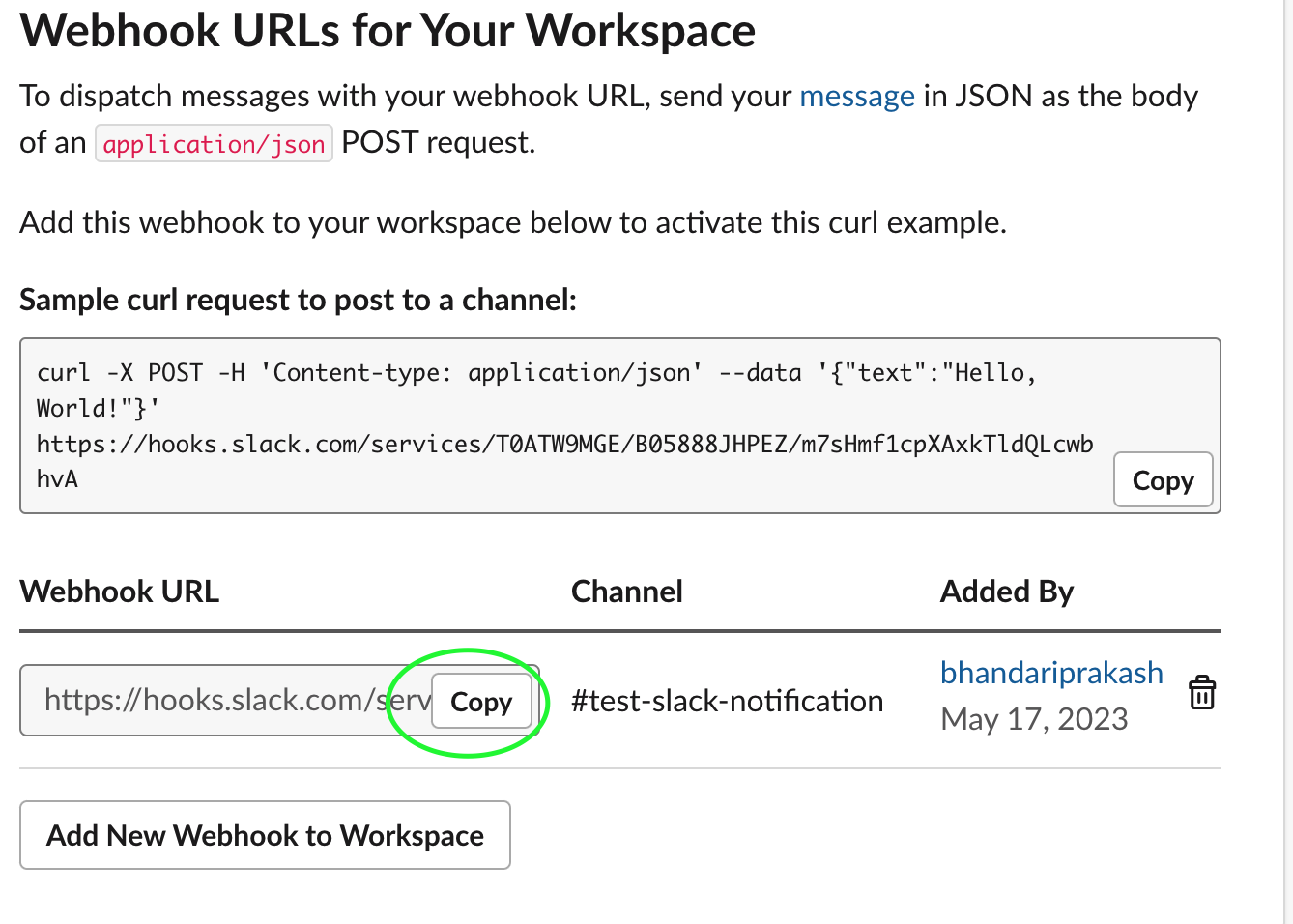
Task: Delete the #test-slack-notification webhook via trash icon
Action: [1202, 693]
